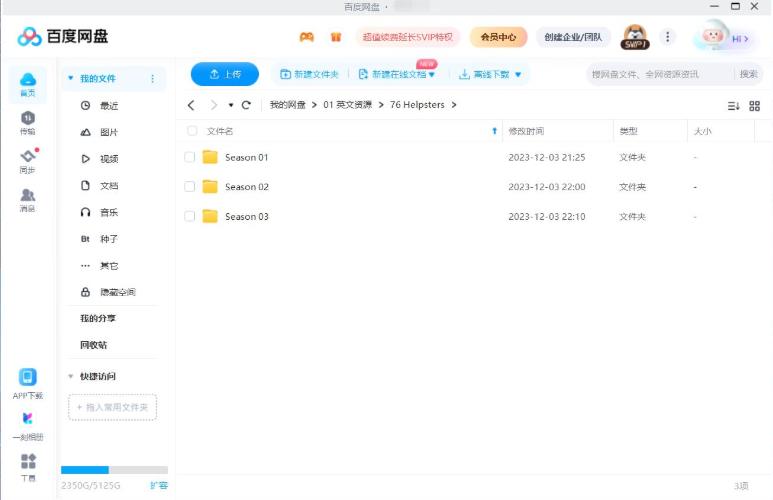The image size is (773, 500).
Task: Open the Season 02 folder icon
Action: [210, 186]
